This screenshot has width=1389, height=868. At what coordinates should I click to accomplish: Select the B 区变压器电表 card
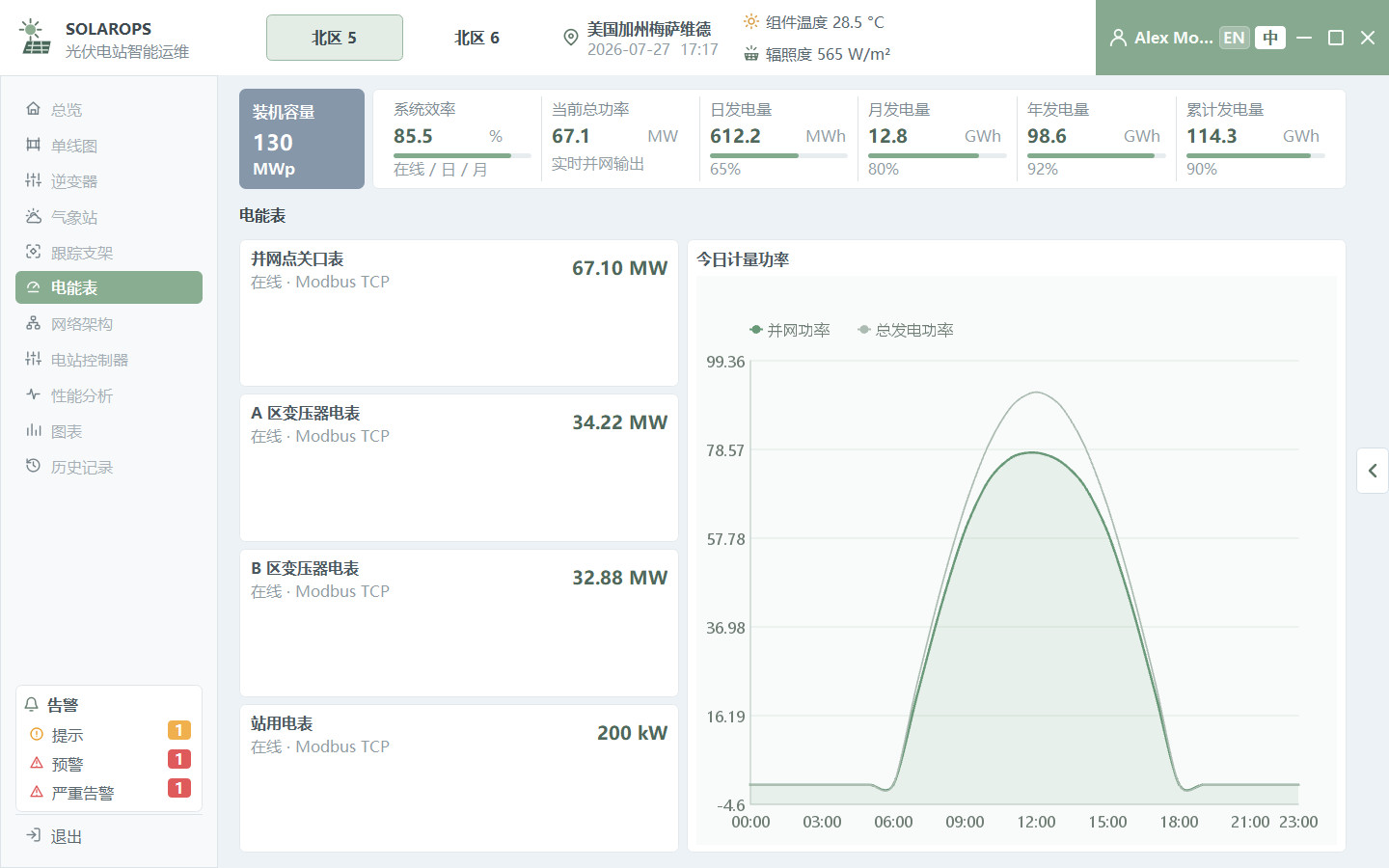click(459, 623)
